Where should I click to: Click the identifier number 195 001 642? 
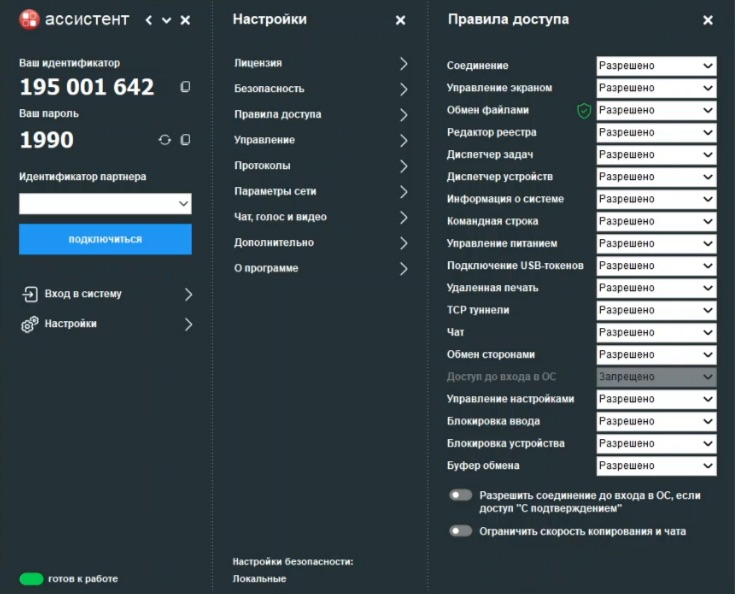[87, 87]
